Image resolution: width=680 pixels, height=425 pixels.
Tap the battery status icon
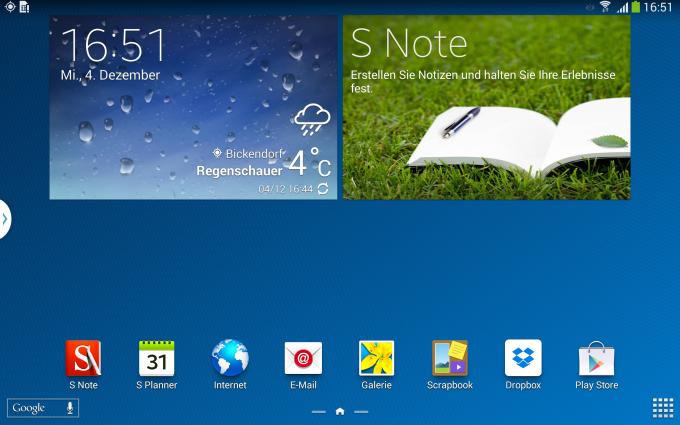pos(636,7)
